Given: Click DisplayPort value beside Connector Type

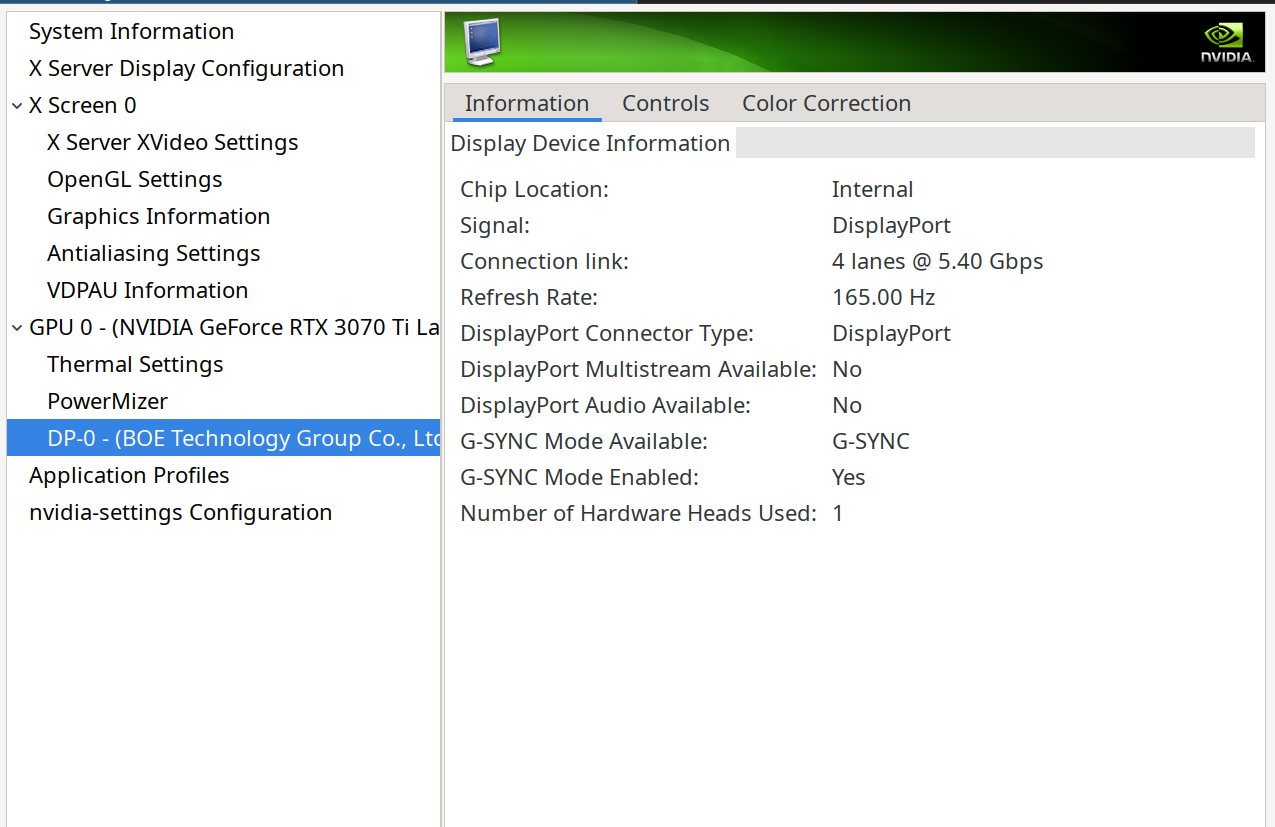Looking at the screenshot, I should pyautogui.click(x=891, y=333).
